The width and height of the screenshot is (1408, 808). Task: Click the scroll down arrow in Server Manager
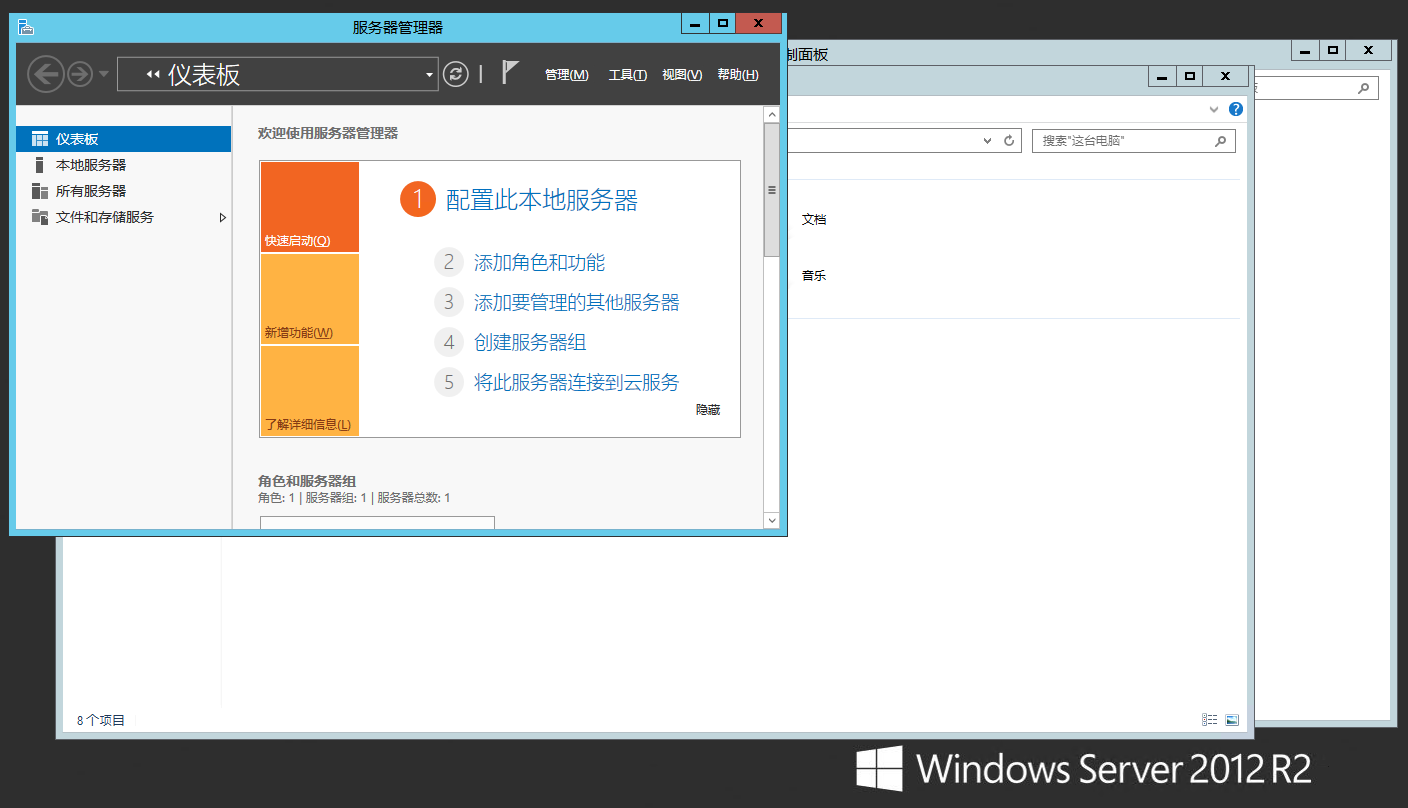(x=771, y=520)
